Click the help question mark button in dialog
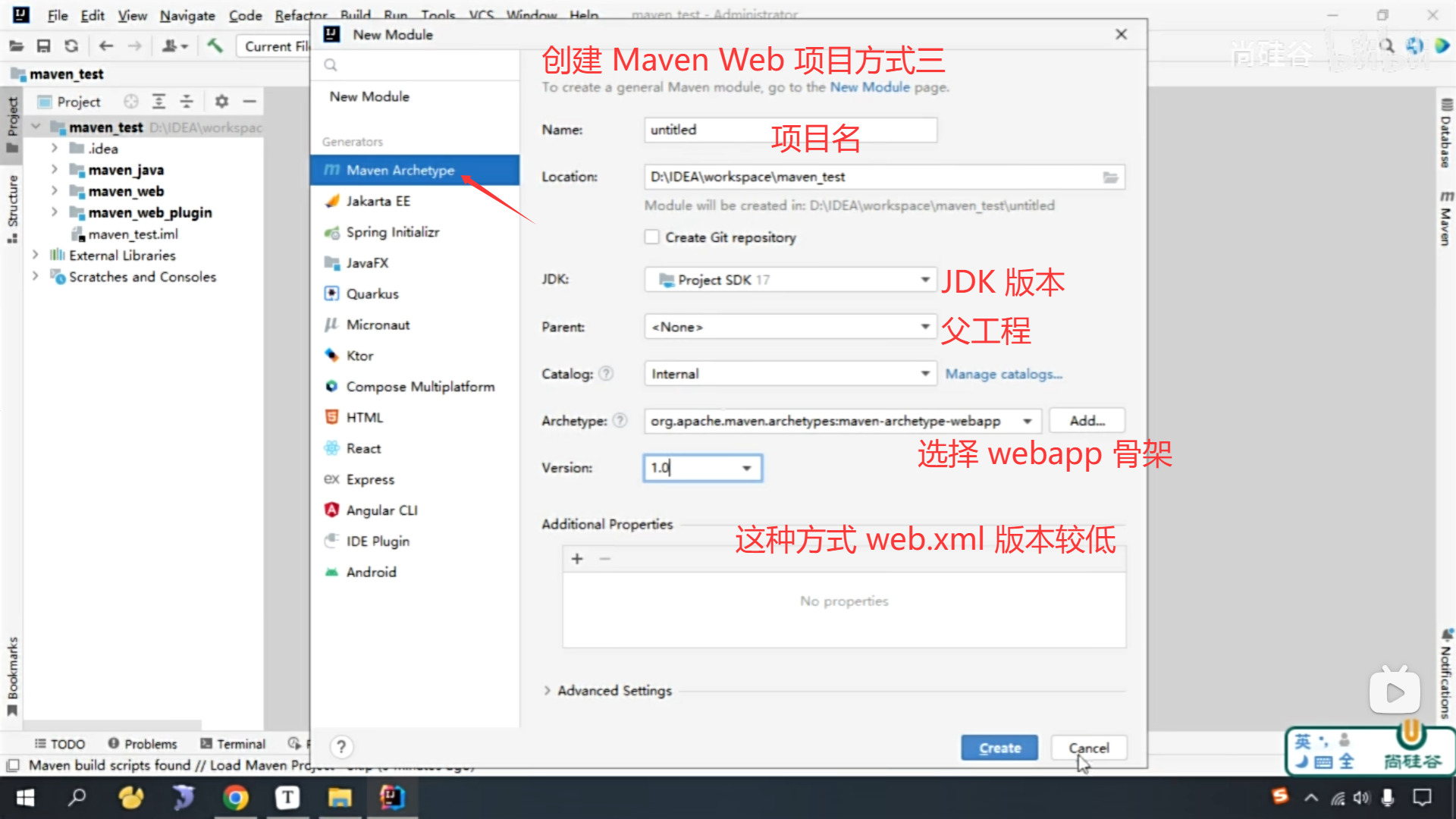The image size is (1456, 819). (x=341, y=747)
